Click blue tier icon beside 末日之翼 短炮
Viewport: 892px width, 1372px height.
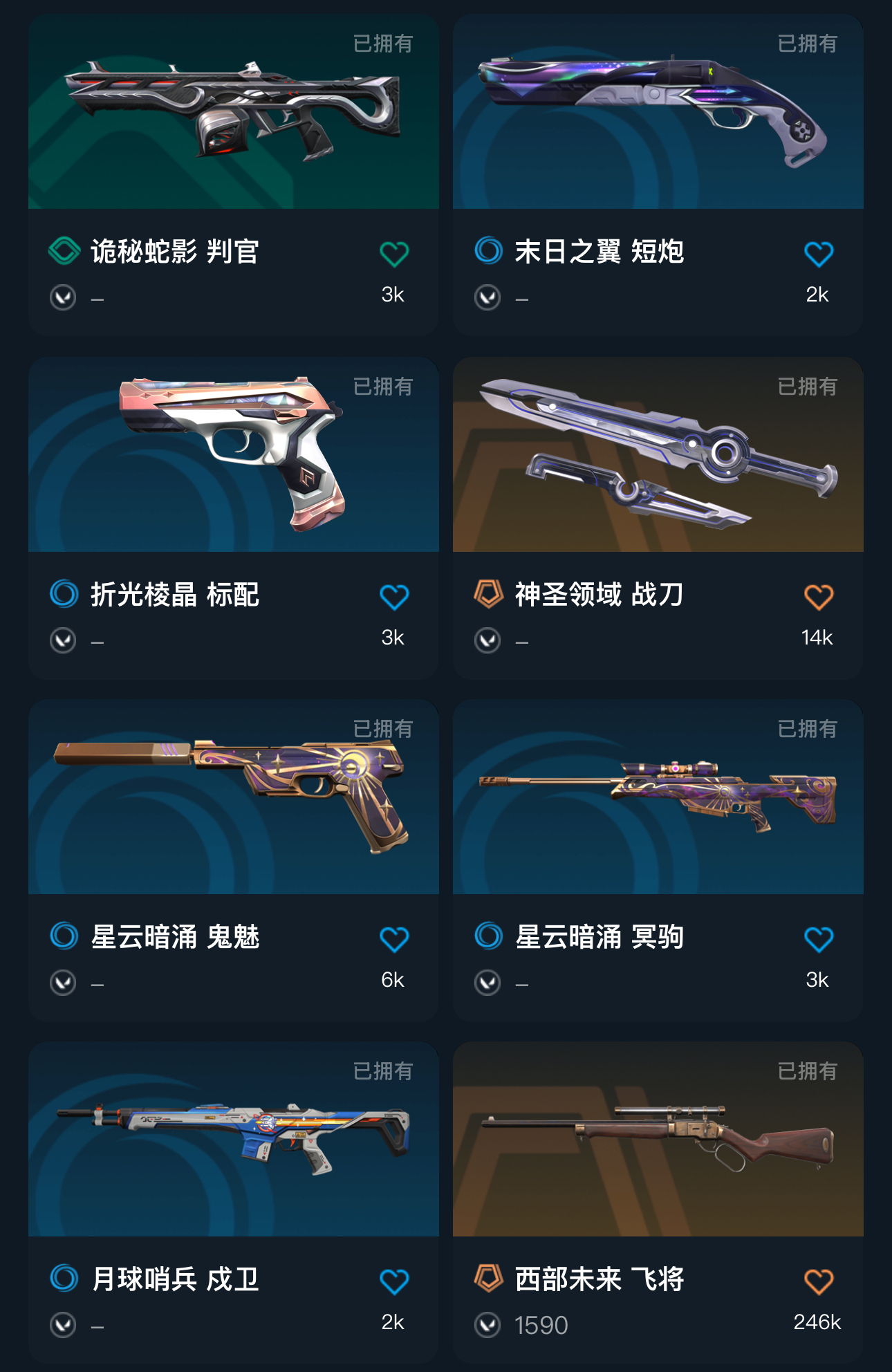pyautogui.click(x=488, y=250)
